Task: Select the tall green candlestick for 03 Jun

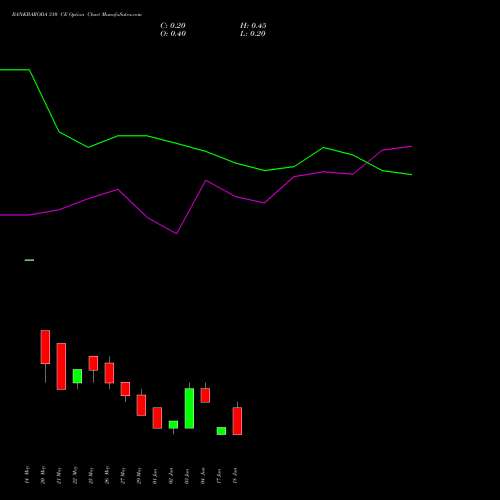Action: [189, 408]
